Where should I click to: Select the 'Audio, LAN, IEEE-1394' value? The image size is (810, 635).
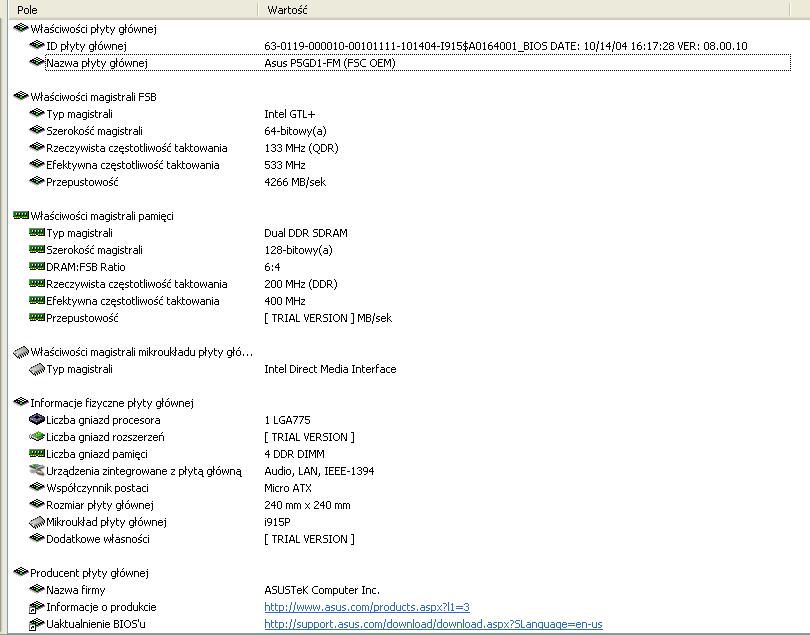319,471
